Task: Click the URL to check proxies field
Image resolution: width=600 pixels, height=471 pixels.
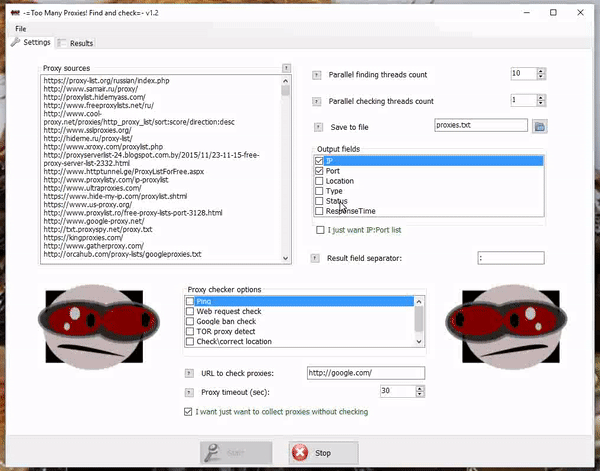Action: click(x=365, y=373)
